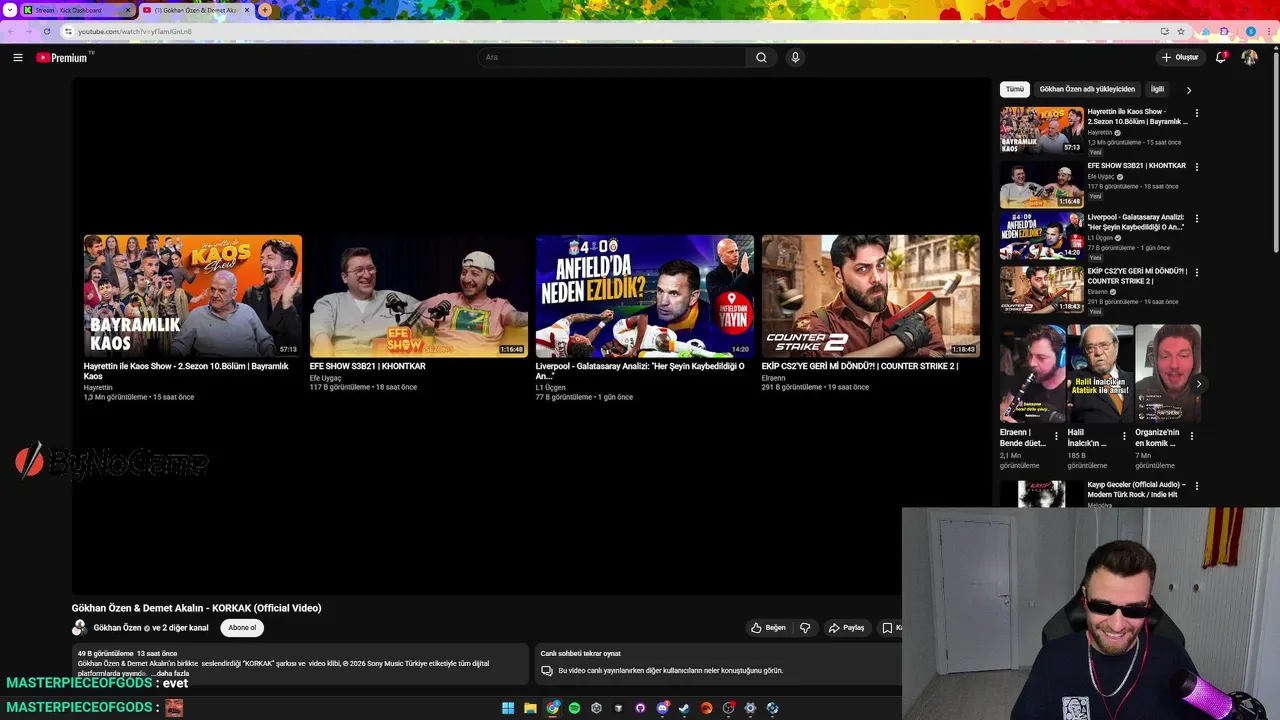Select the İlgili filter chip
Image resolution: width=1280 pixels, height=720 pixels.
[x=1157, y=89]
